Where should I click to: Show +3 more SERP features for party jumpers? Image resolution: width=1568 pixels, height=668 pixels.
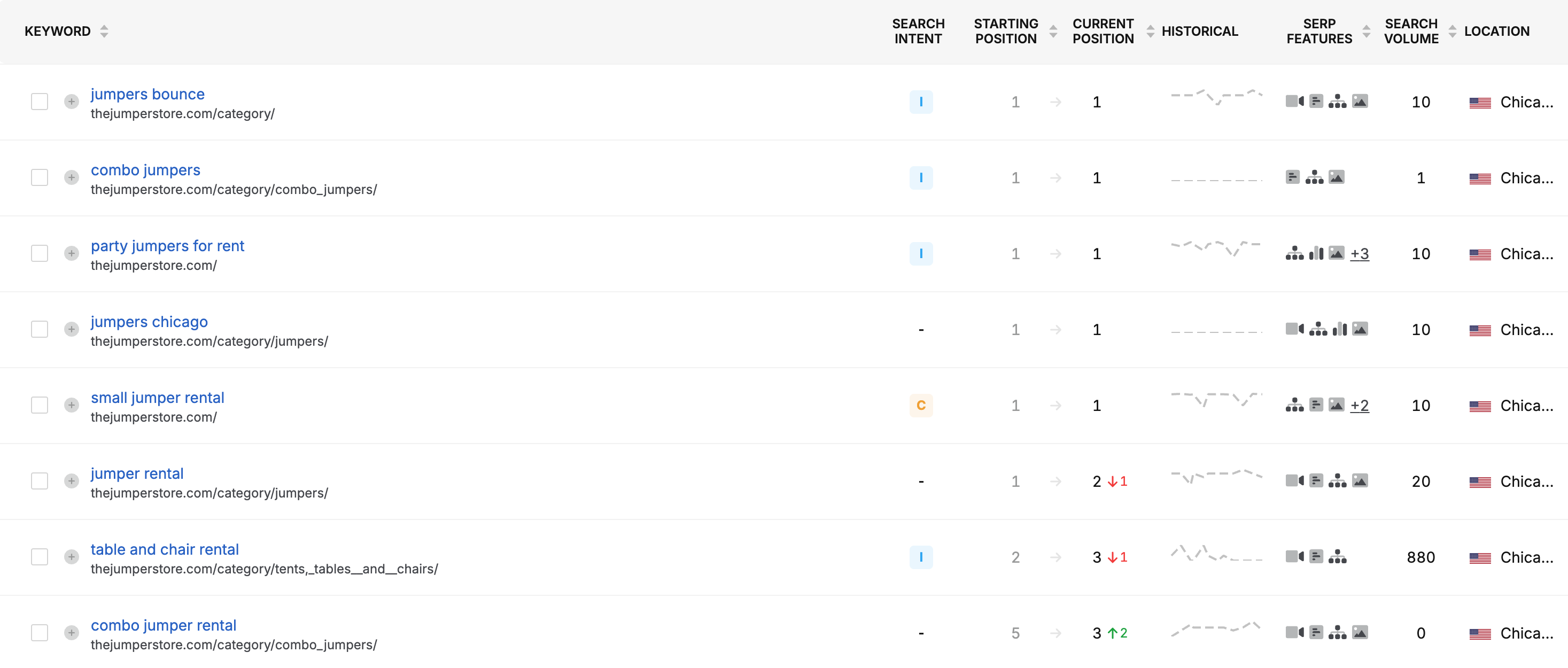click(1359, 253)
